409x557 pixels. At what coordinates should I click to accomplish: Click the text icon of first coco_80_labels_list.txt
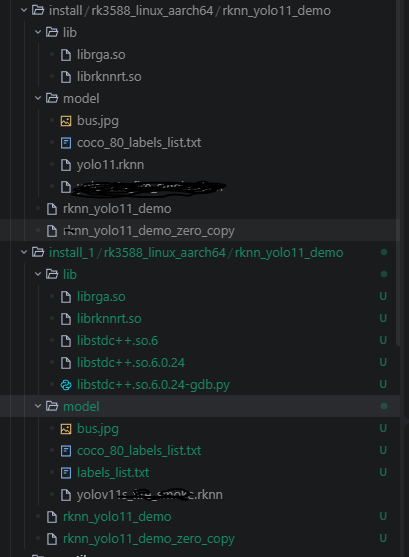click(66, 143)
